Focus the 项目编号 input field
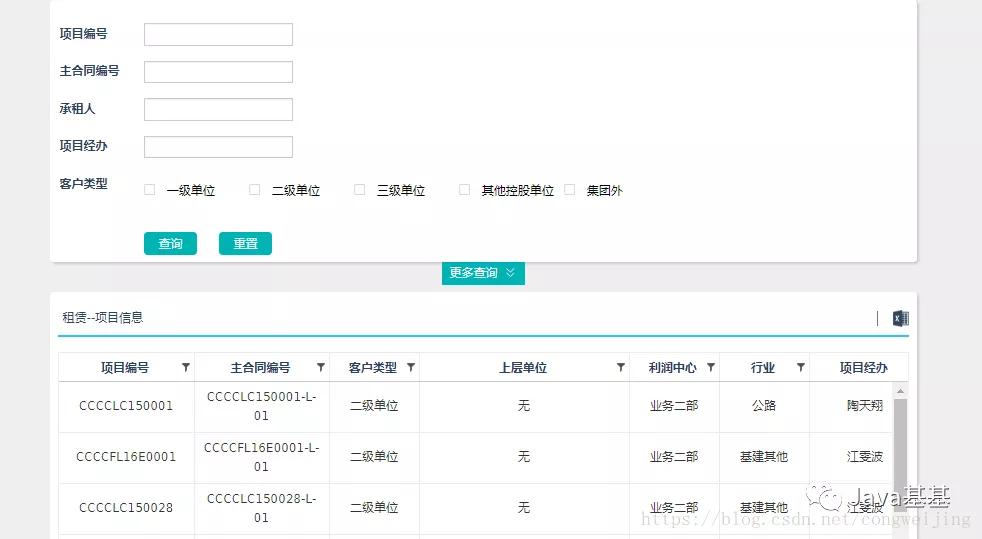Image resolution: width=982 pixels, height=539 pixels. [219, 34]
